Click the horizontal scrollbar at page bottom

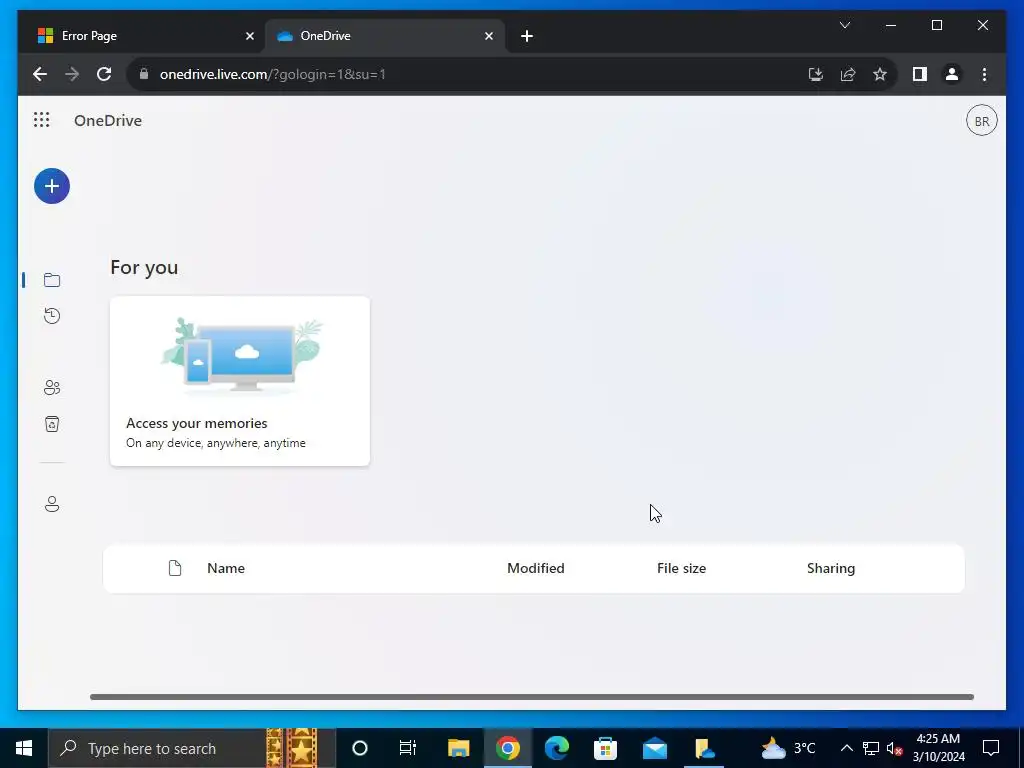click(x=532, y=697)
